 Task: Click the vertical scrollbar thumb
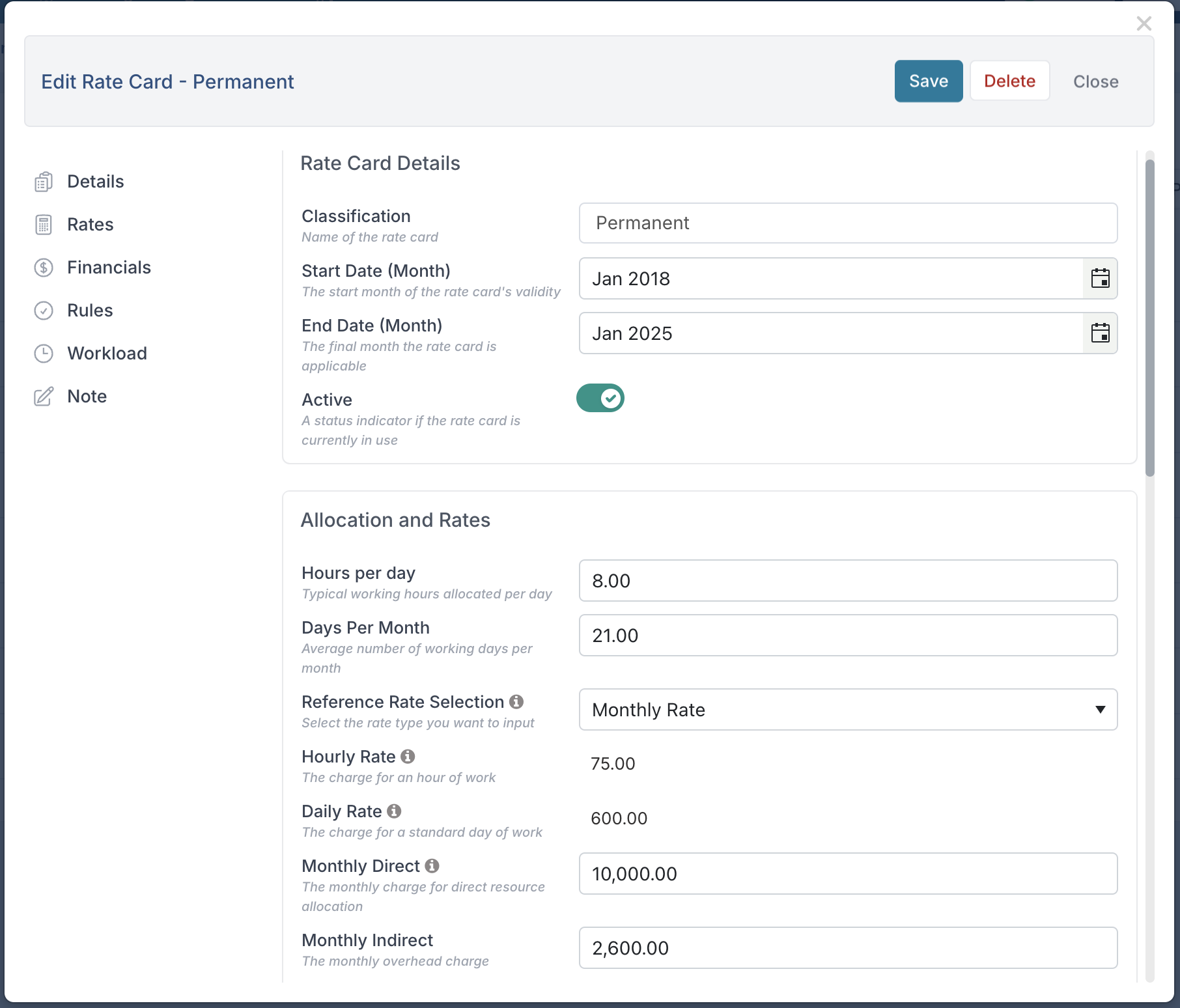click(x=1150, y=318)
